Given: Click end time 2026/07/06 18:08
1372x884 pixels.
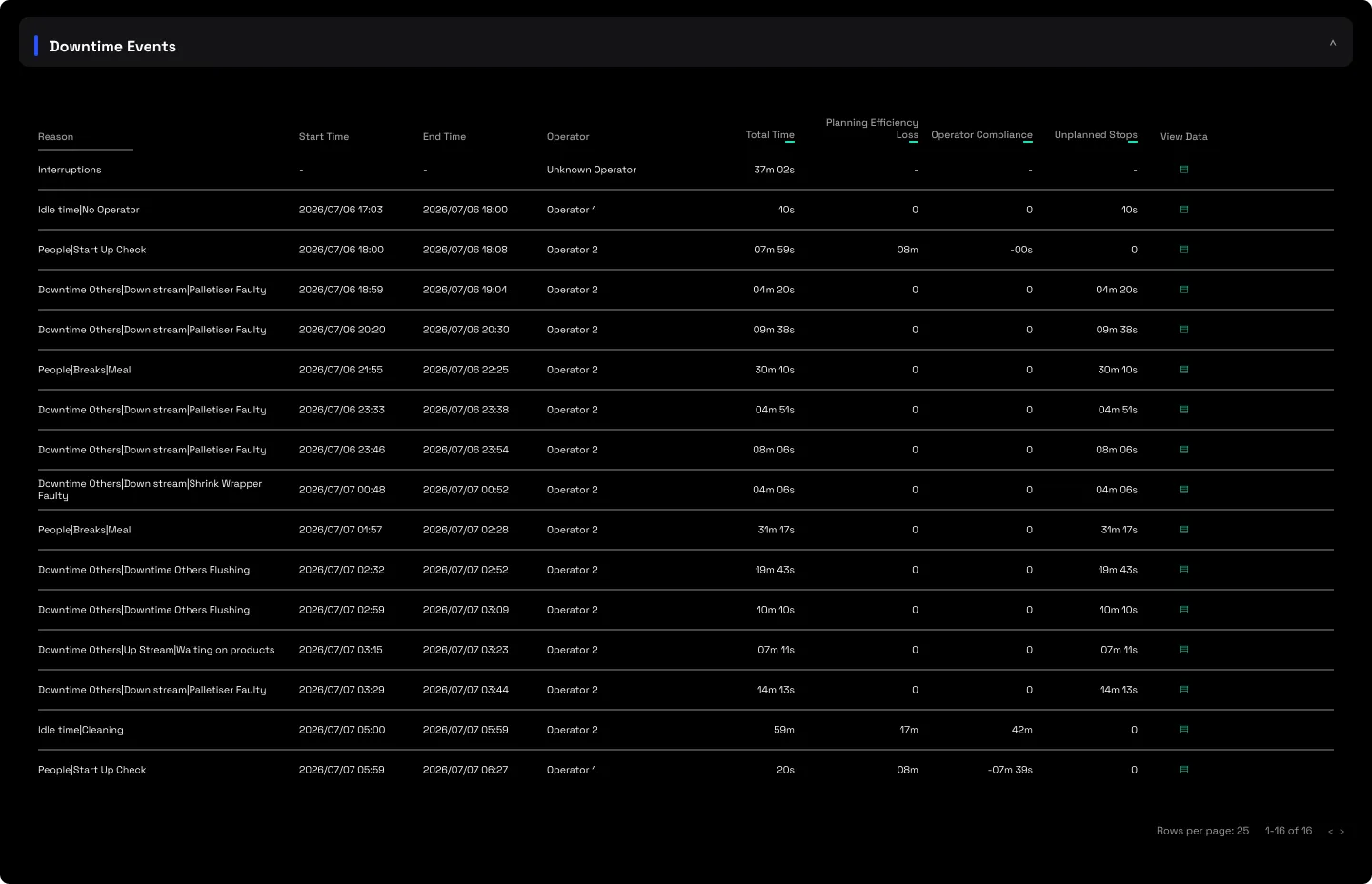Looking at the screenshot, I should (465, 250).
